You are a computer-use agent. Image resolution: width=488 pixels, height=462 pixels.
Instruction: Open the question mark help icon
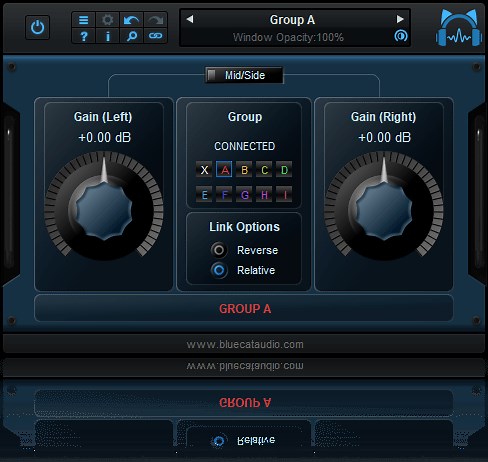point(83,36)
